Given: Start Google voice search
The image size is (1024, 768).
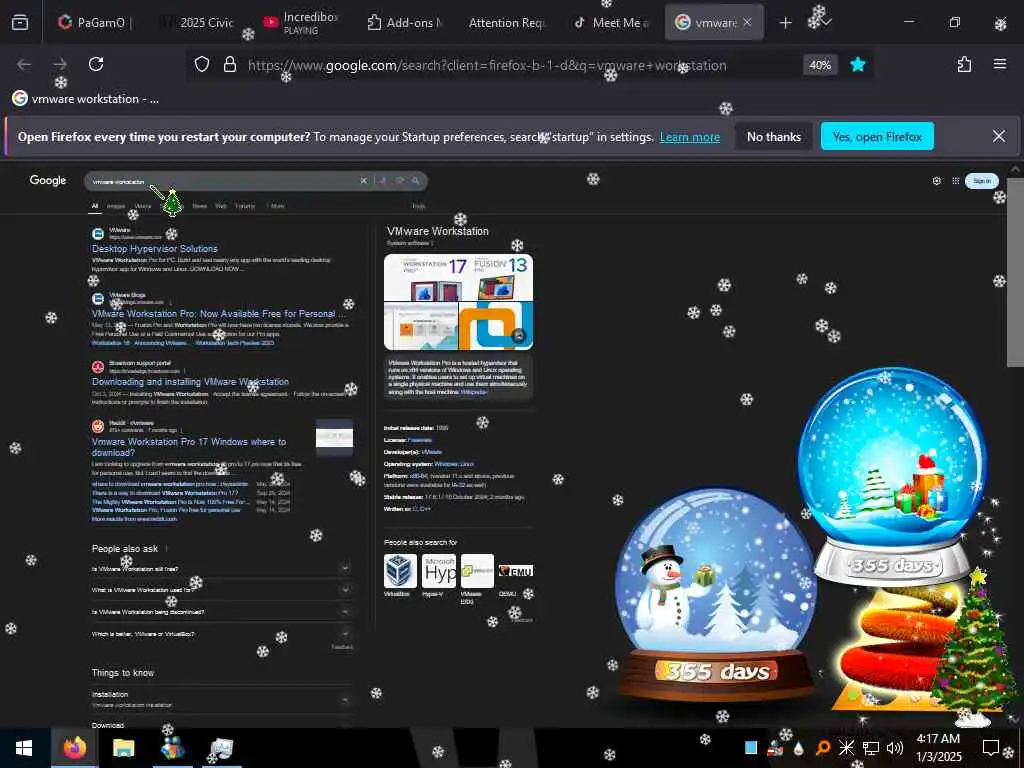Looking at the screenshot, I should pos(383,181).
